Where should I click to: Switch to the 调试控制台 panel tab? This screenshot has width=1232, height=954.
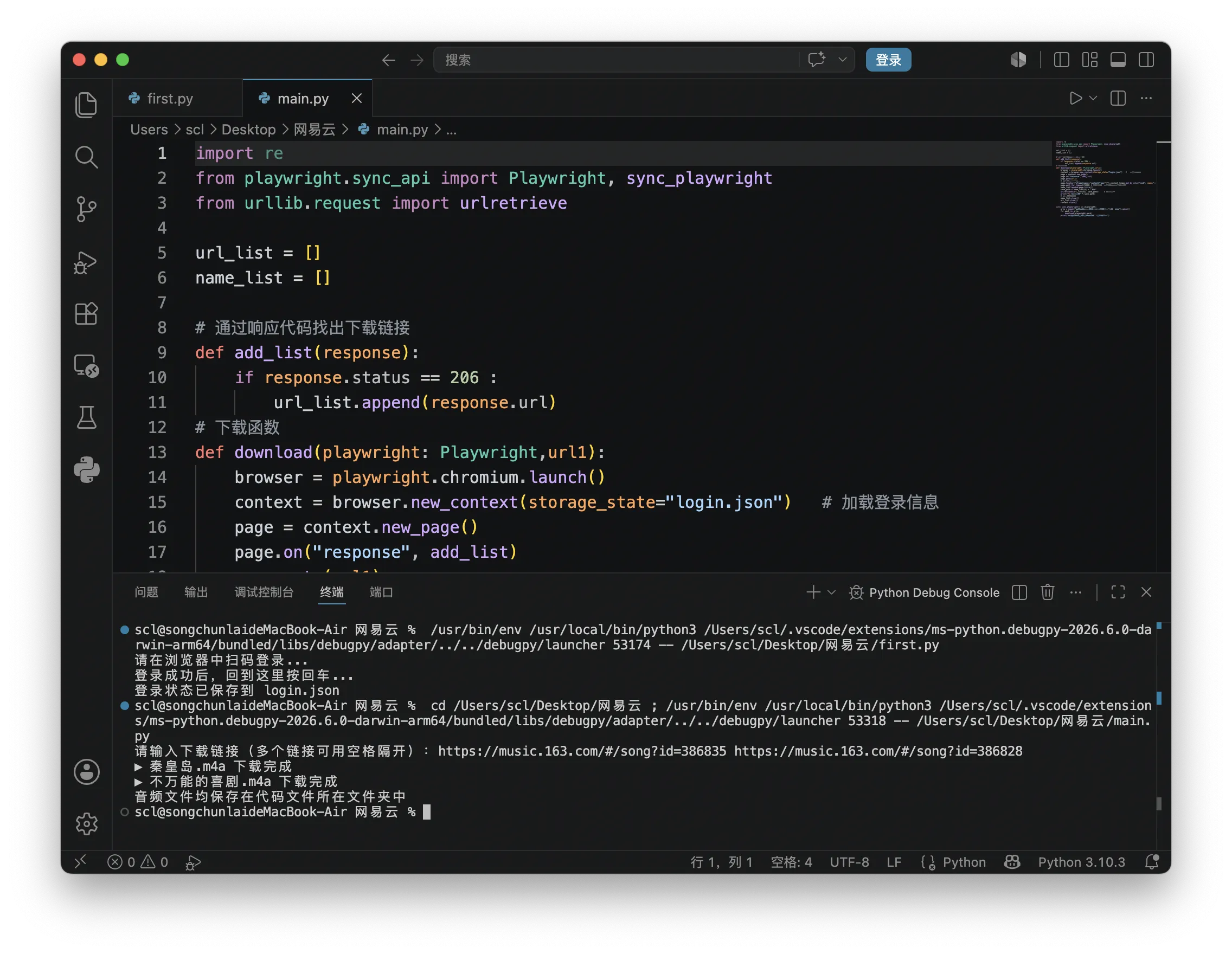point(264,592)
